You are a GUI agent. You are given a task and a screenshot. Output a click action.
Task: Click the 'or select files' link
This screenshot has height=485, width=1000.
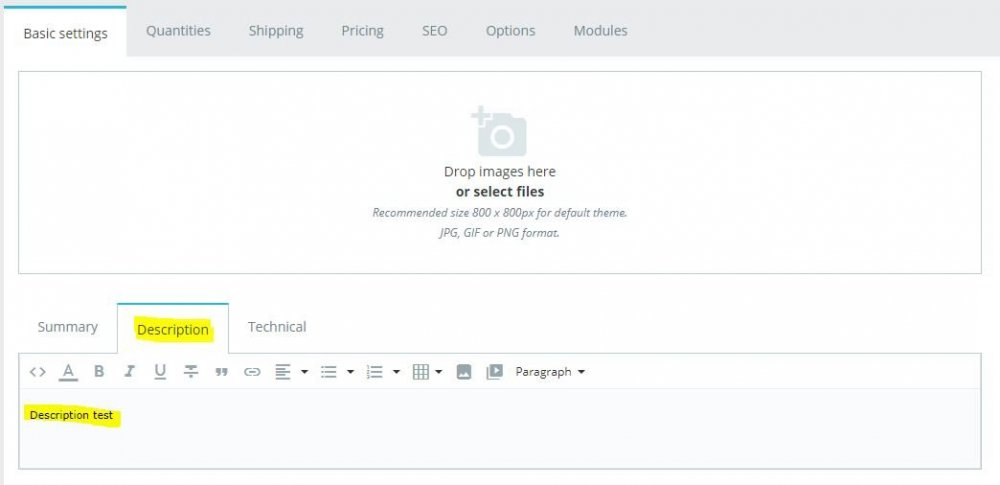coord(500,191)
